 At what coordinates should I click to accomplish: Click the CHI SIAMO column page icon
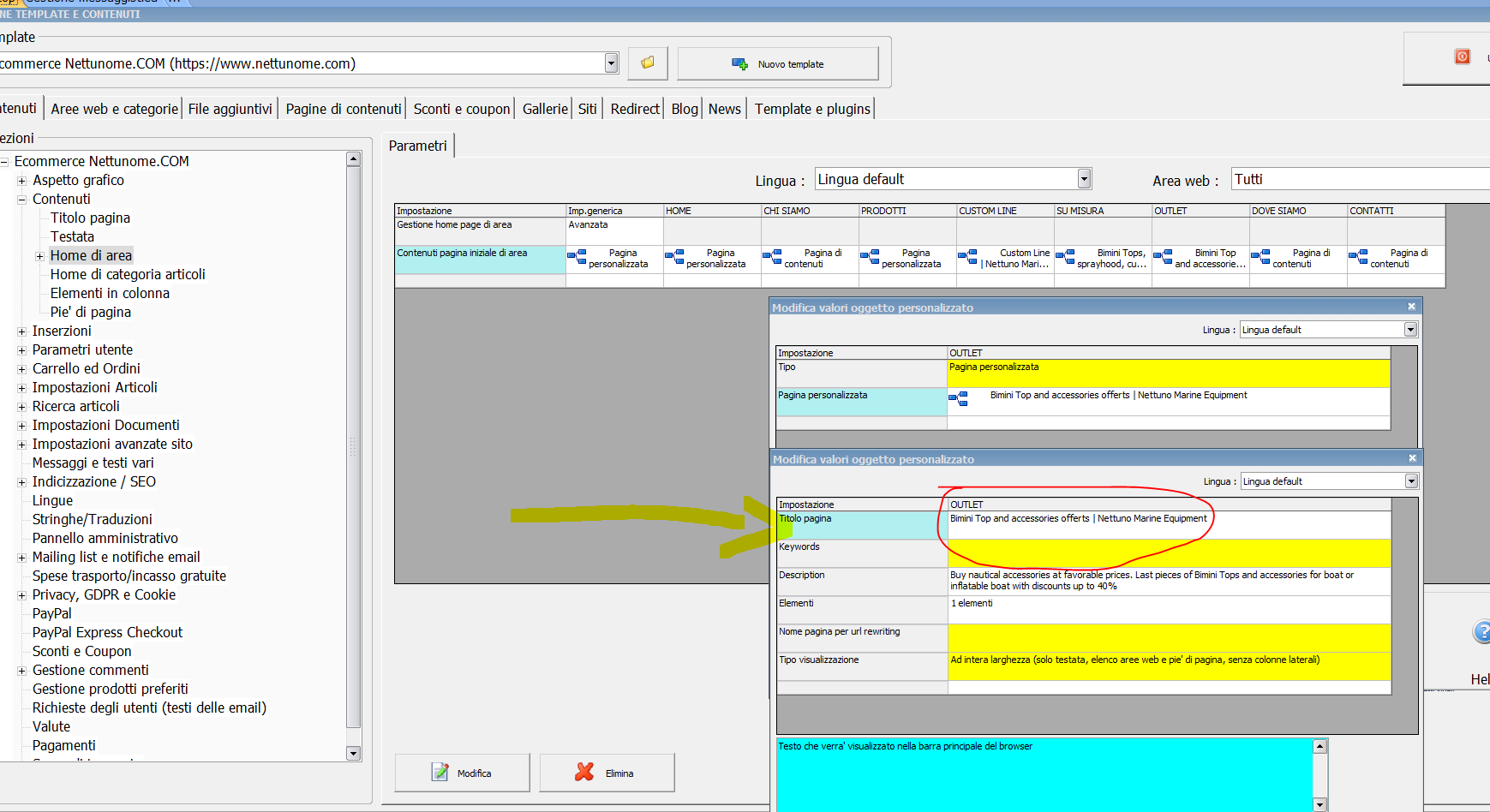(x=772, y=257)
